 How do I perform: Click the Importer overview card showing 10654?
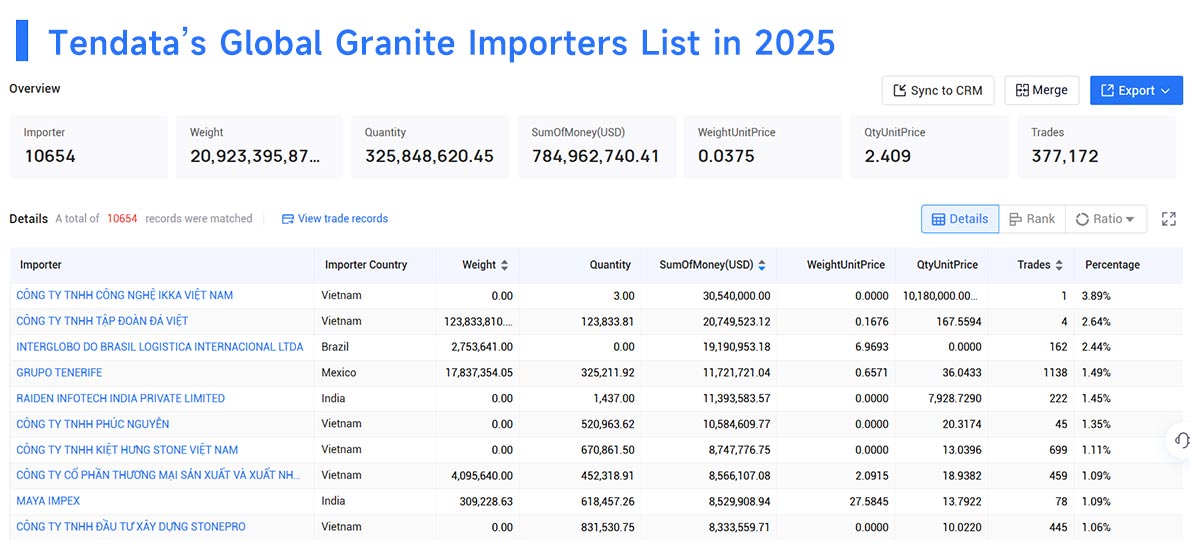[89, 147]
